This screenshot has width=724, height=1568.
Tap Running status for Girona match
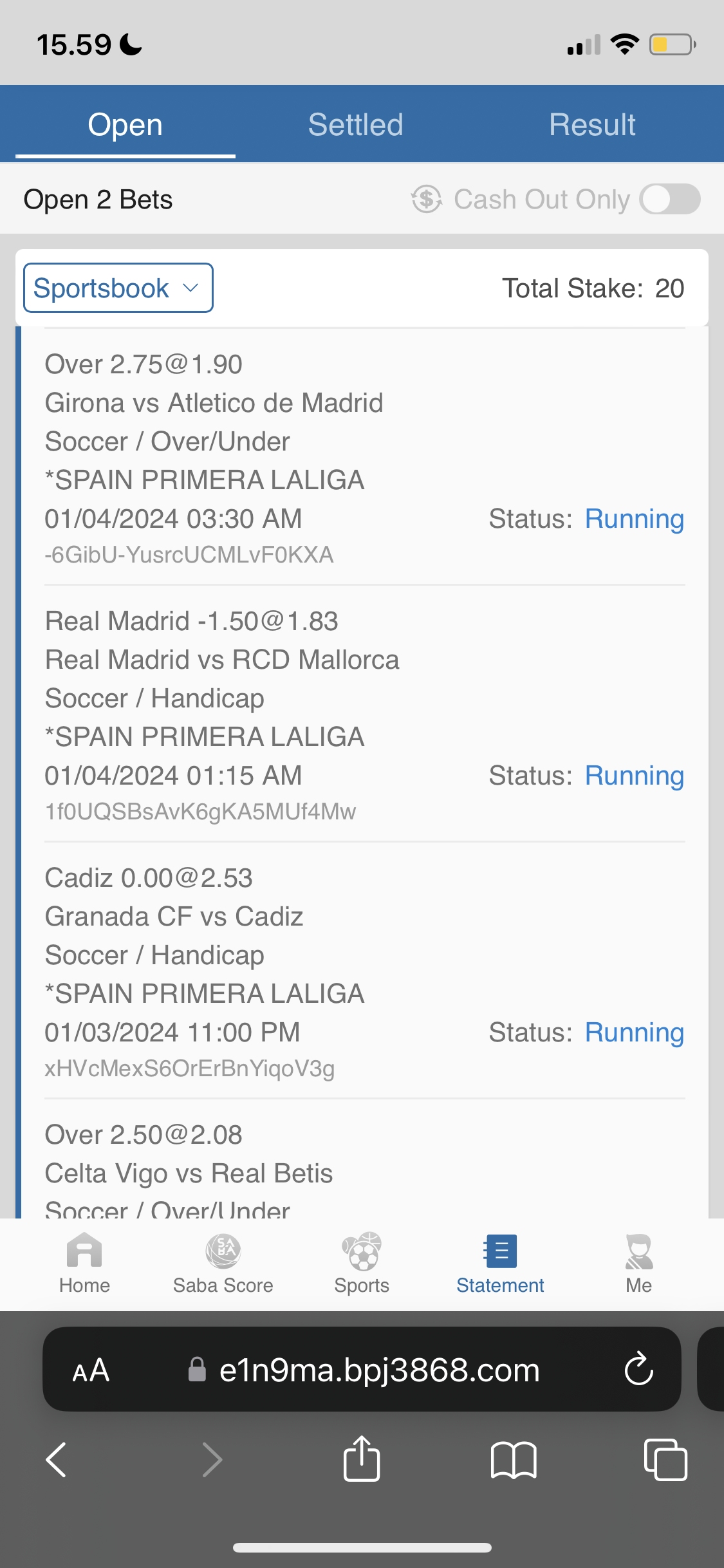click(634, 519)
